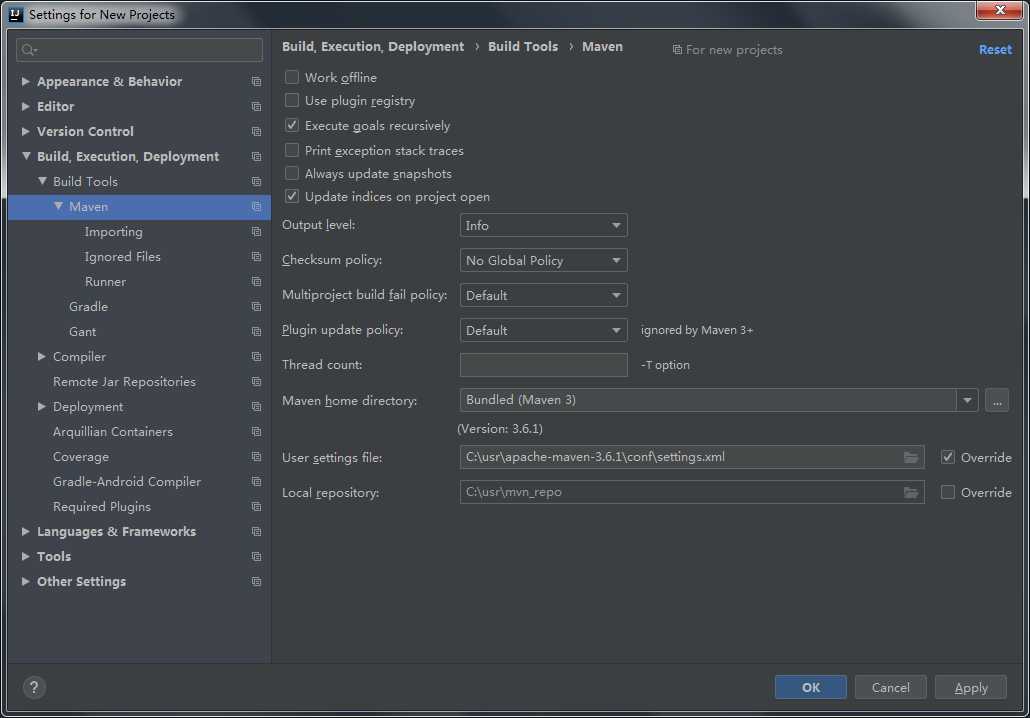
Task: Uncheck Execute goals recursively
Action: [x=292, y=125]
